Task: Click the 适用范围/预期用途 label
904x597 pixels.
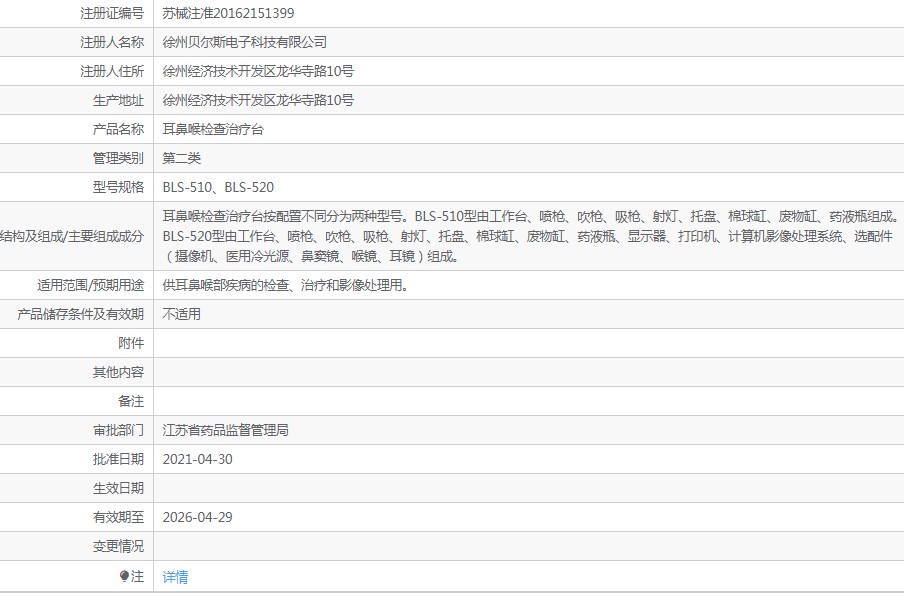Action: tap(91, 285)
